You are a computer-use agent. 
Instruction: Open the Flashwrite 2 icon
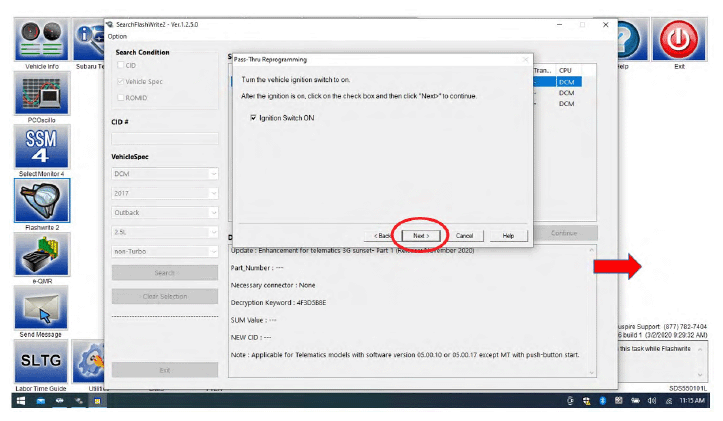tap(42, 201)
